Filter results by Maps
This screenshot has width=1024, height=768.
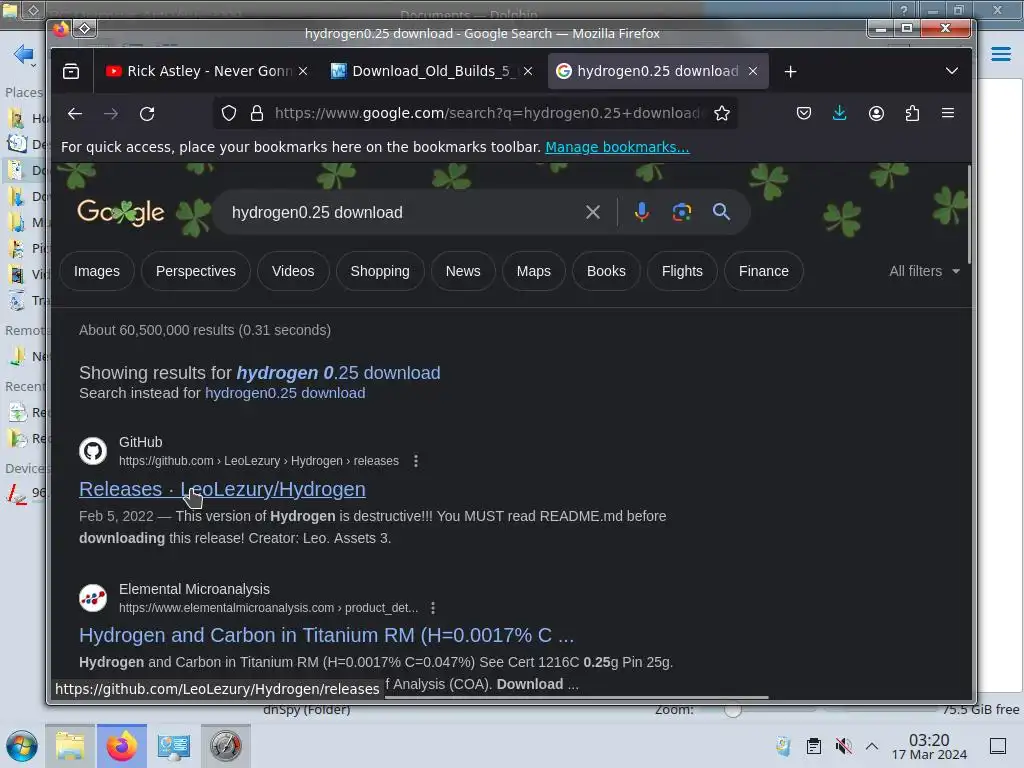pos(534,271)
